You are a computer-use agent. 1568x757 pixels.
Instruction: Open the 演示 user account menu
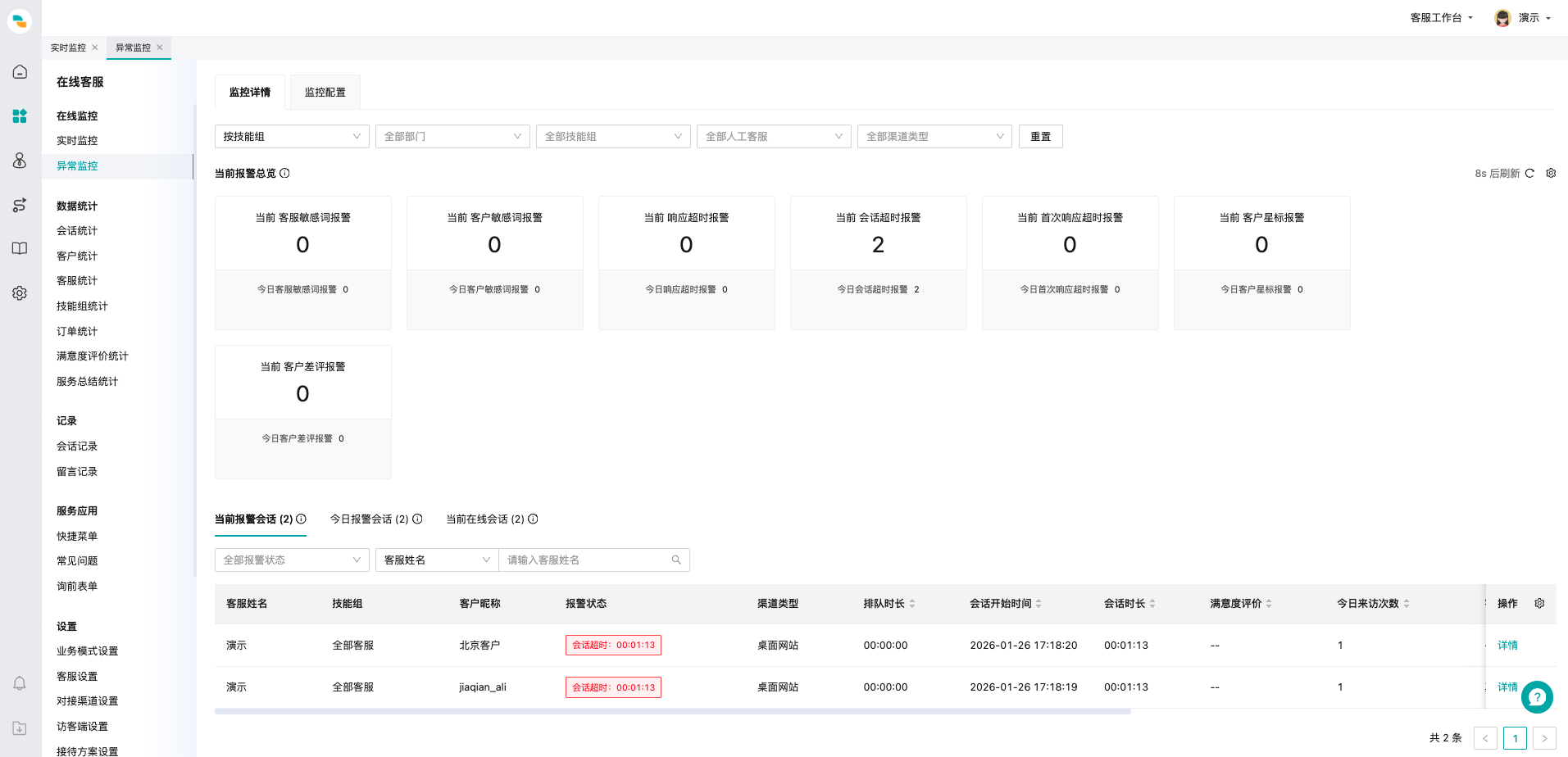pyautogui.click(x=1529, y=17)
